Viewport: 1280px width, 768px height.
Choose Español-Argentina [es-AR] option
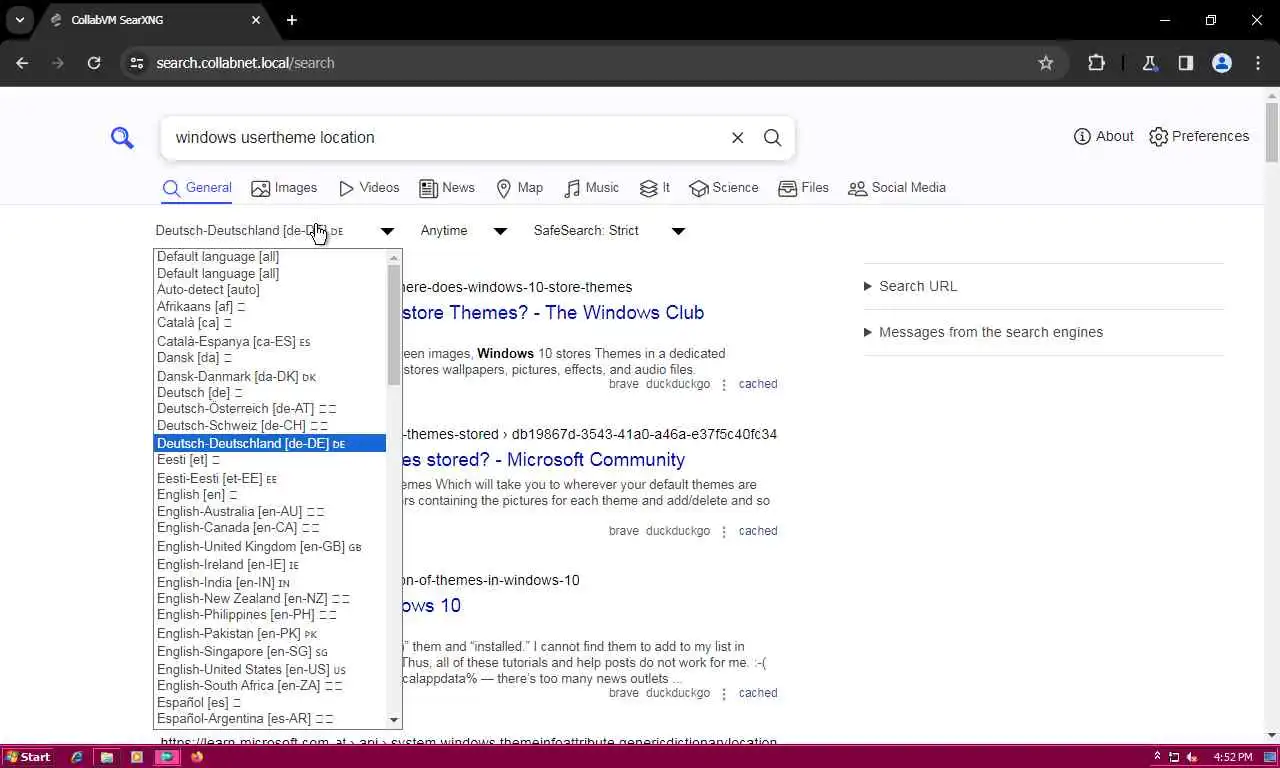pos(270,719)
